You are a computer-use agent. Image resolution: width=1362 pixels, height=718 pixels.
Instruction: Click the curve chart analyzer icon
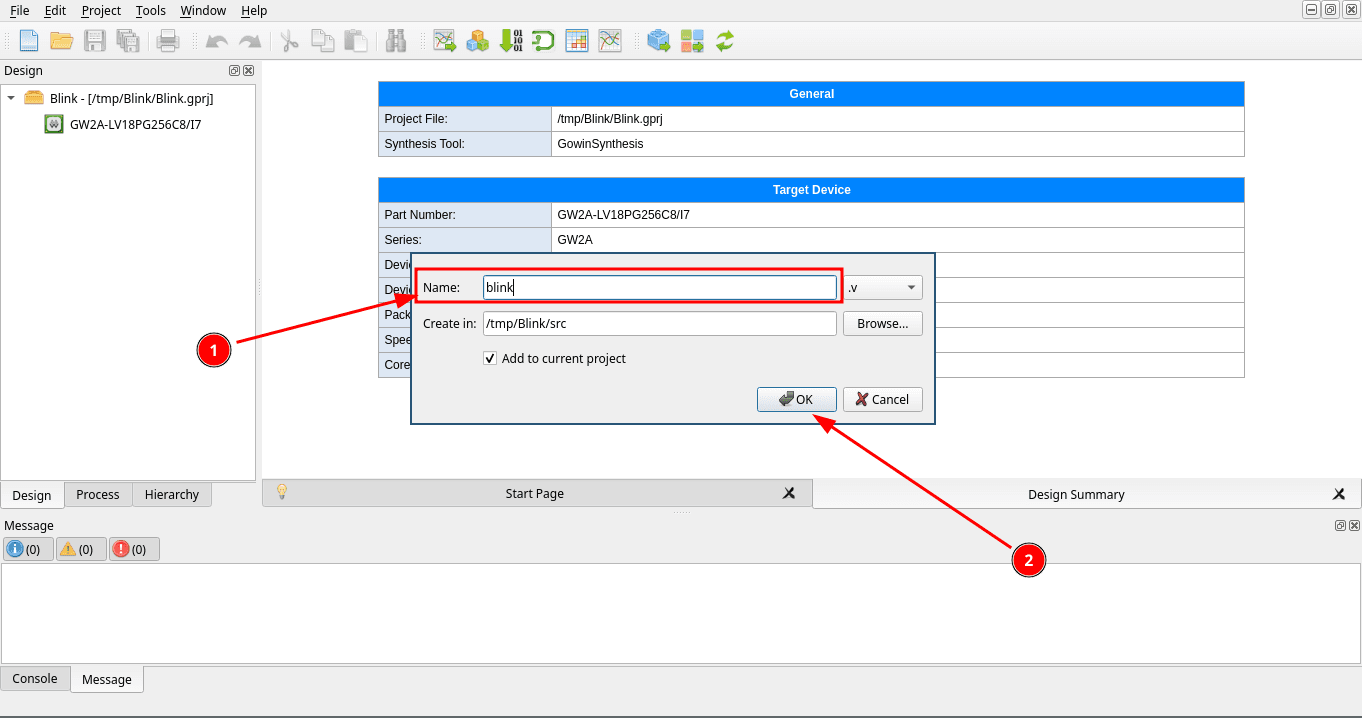pos(610,41)
